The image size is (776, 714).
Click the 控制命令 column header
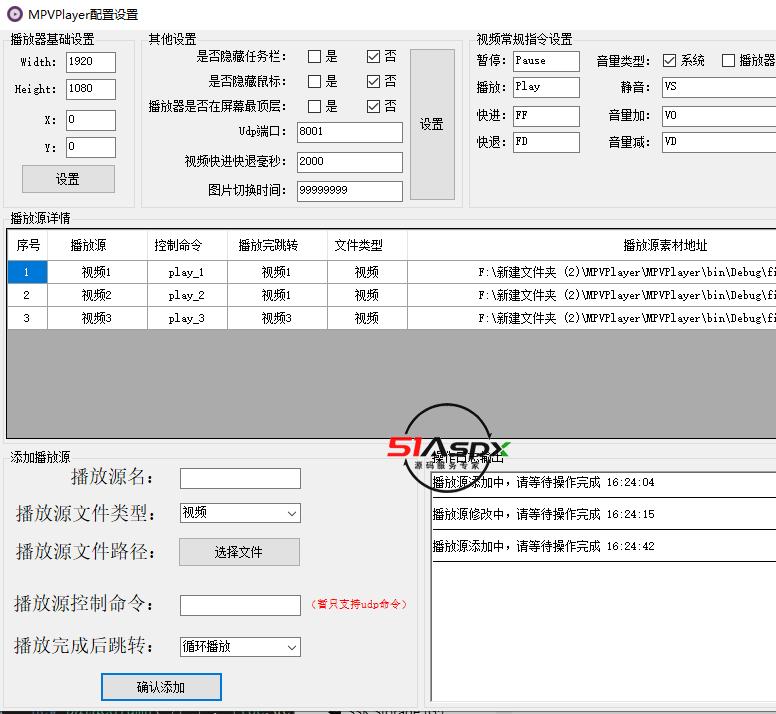point(188,245)
